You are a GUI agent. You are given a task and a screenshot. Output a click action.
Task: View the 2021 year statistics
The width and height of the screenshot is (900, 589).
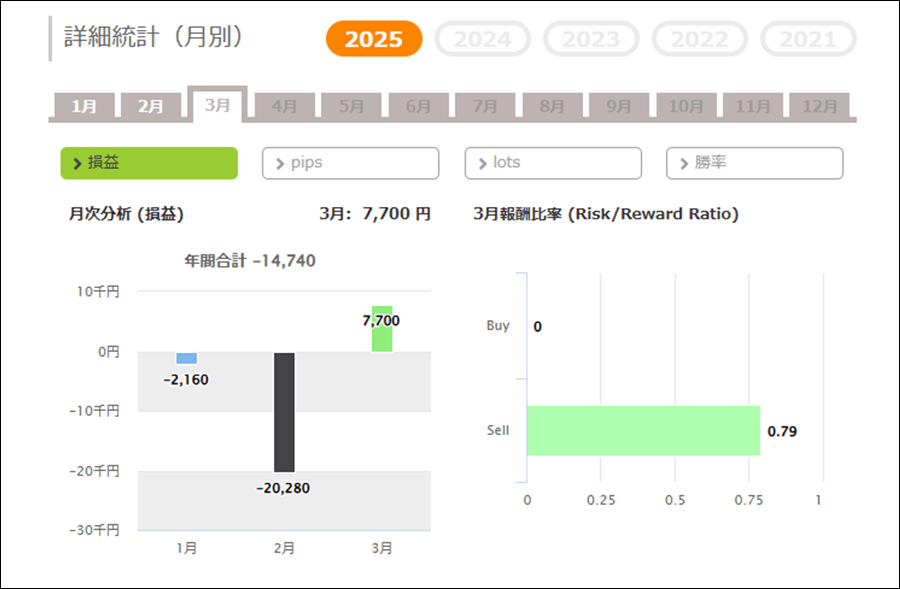click(x=808, y=39)
